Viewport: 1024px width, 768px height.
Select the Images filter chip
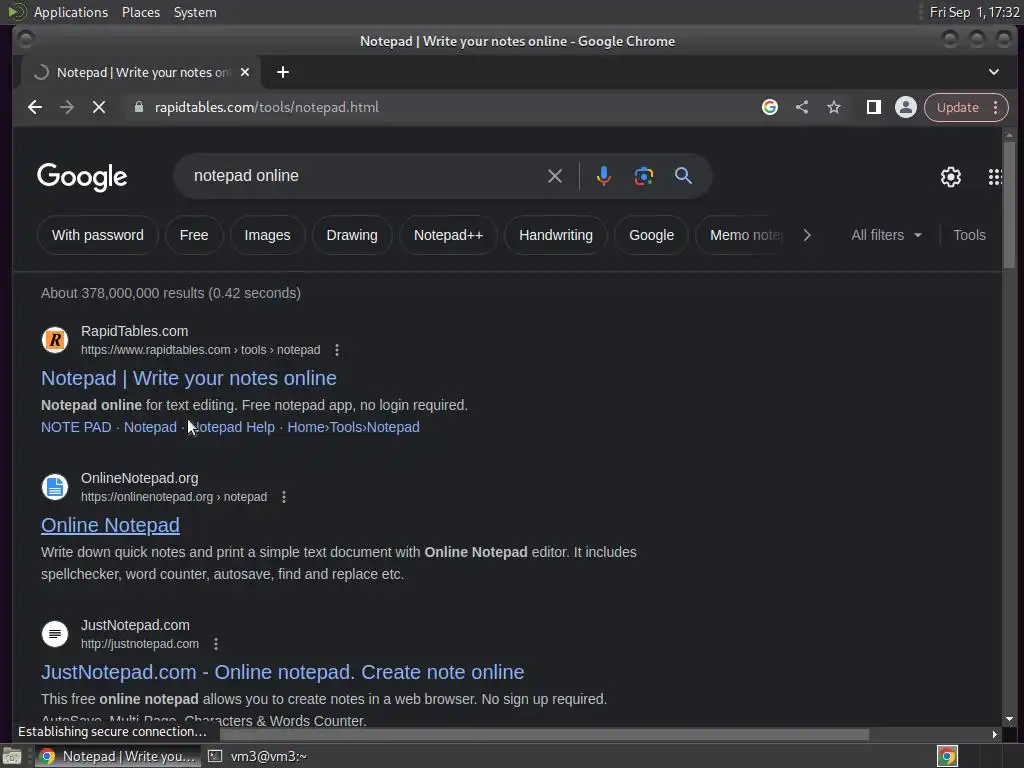(267, 235)
